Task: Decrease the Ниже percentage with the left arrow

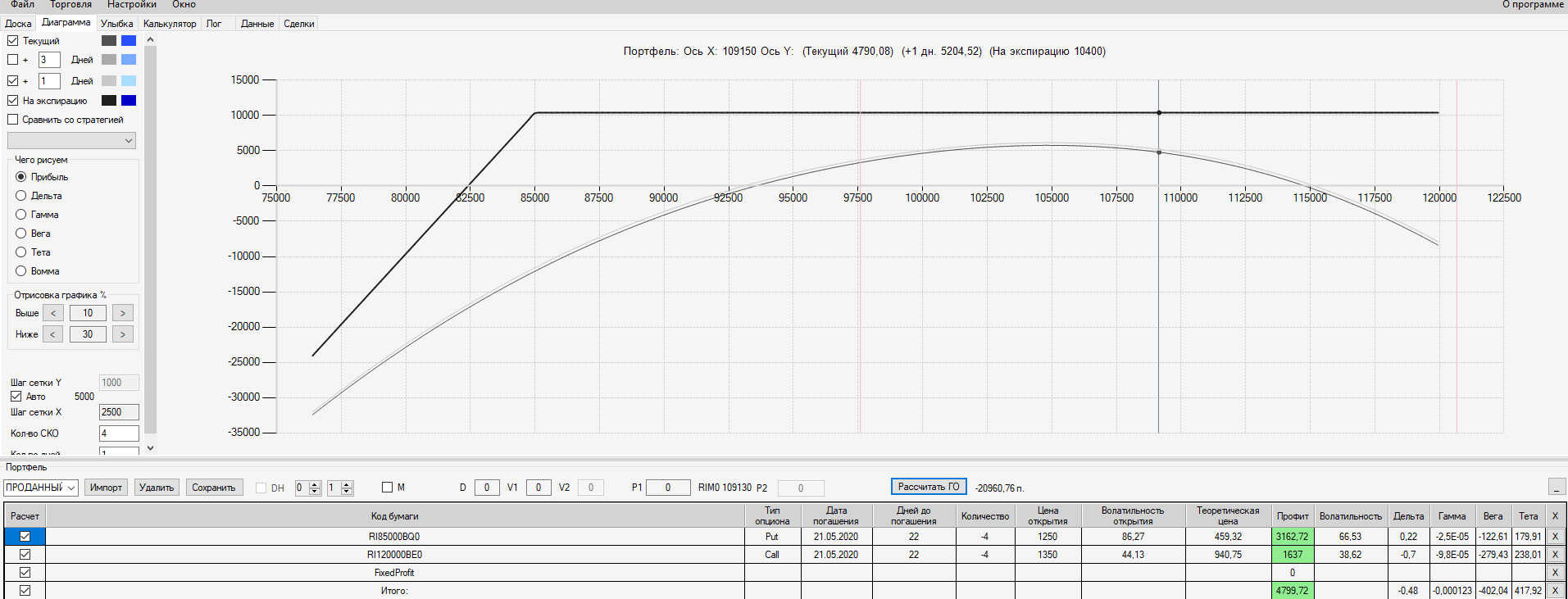Action: coord(53,334)
